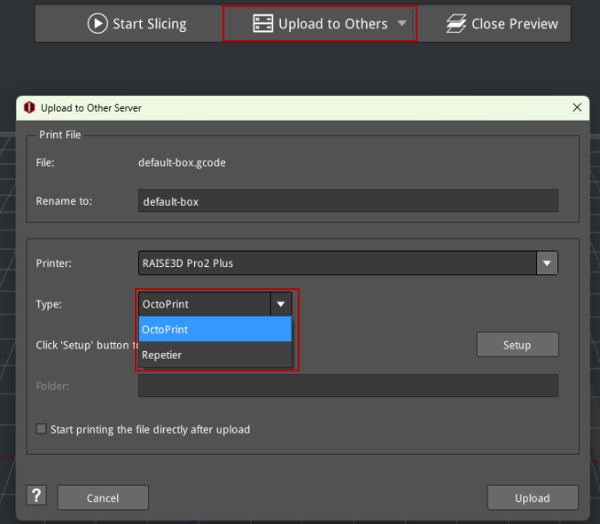
Task: Collapse the Type dropdown using its arrow
Action: click(281, 304)
